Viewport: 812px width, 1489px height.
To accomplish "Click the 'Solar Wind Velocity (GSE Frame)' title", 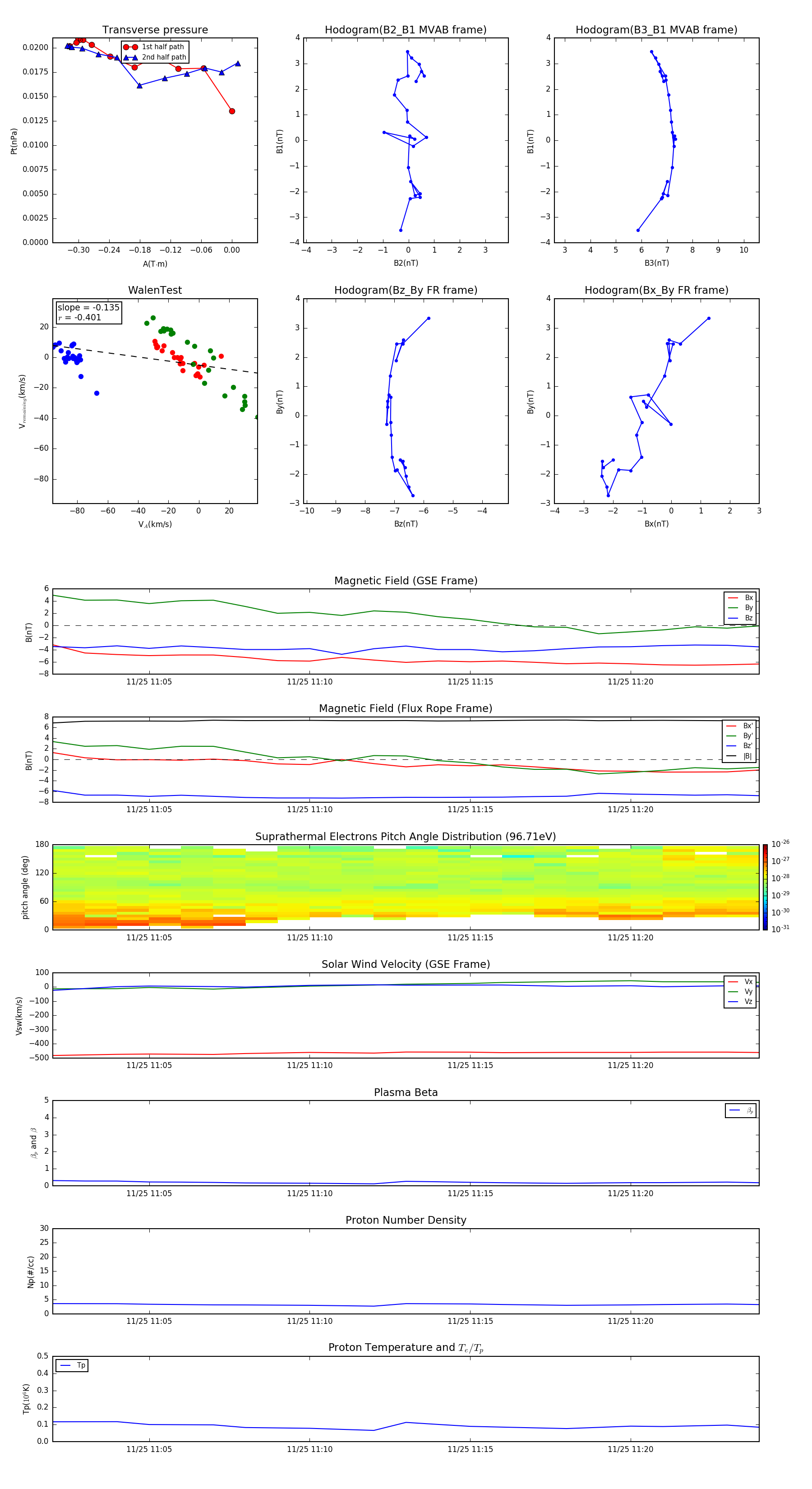I will click(406, 964).
